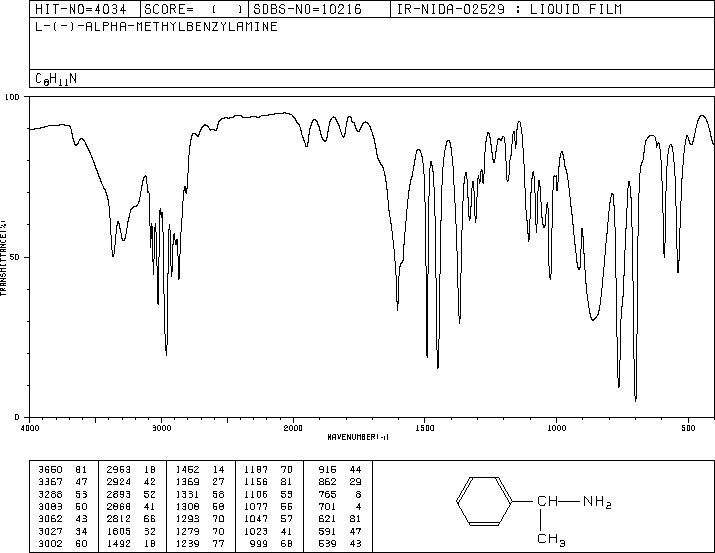Click the transmittance value 14 beside 1452
This screenshot has width=715, height=553.
(x=218, y=470)
